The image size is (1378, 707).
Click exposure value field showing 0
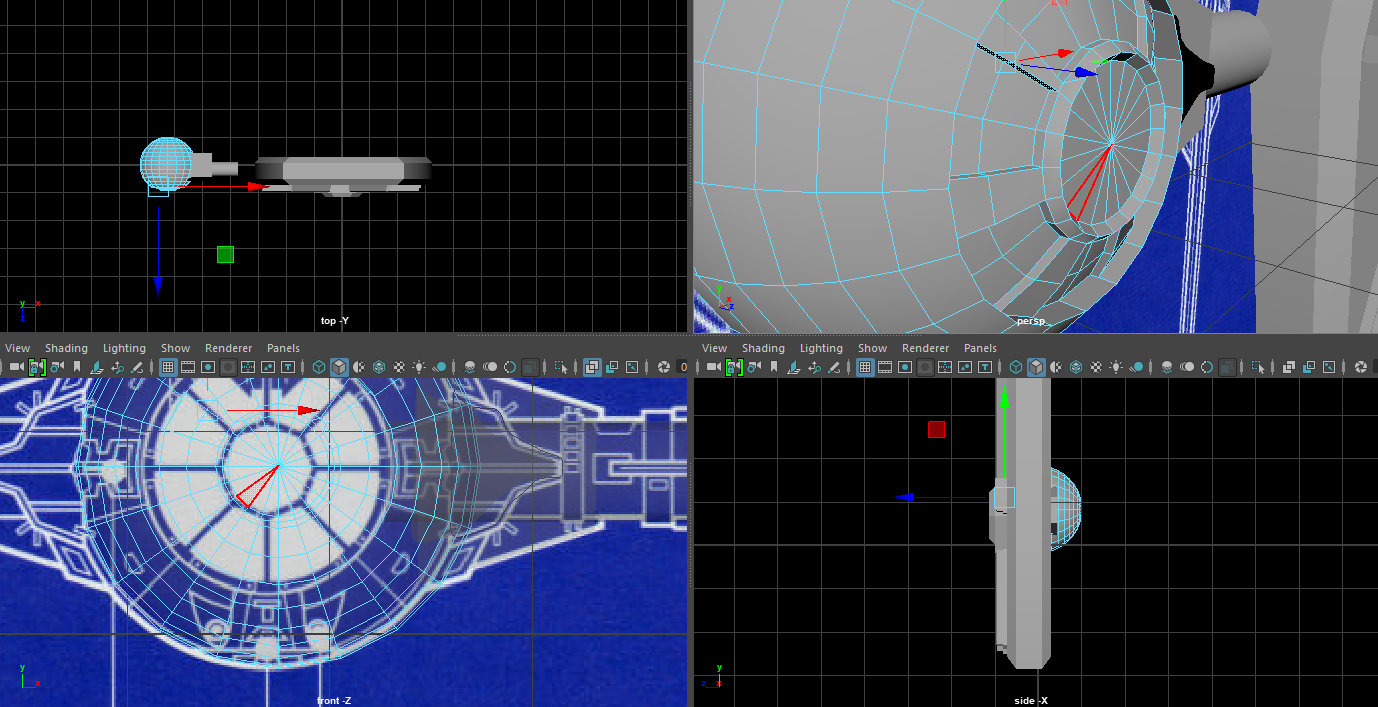(x=683, y=367)
